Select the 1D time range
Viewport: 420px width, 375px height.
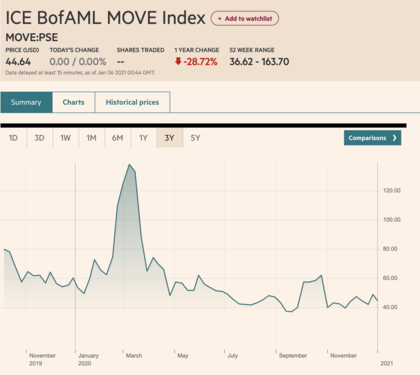[x=13, y=138]
